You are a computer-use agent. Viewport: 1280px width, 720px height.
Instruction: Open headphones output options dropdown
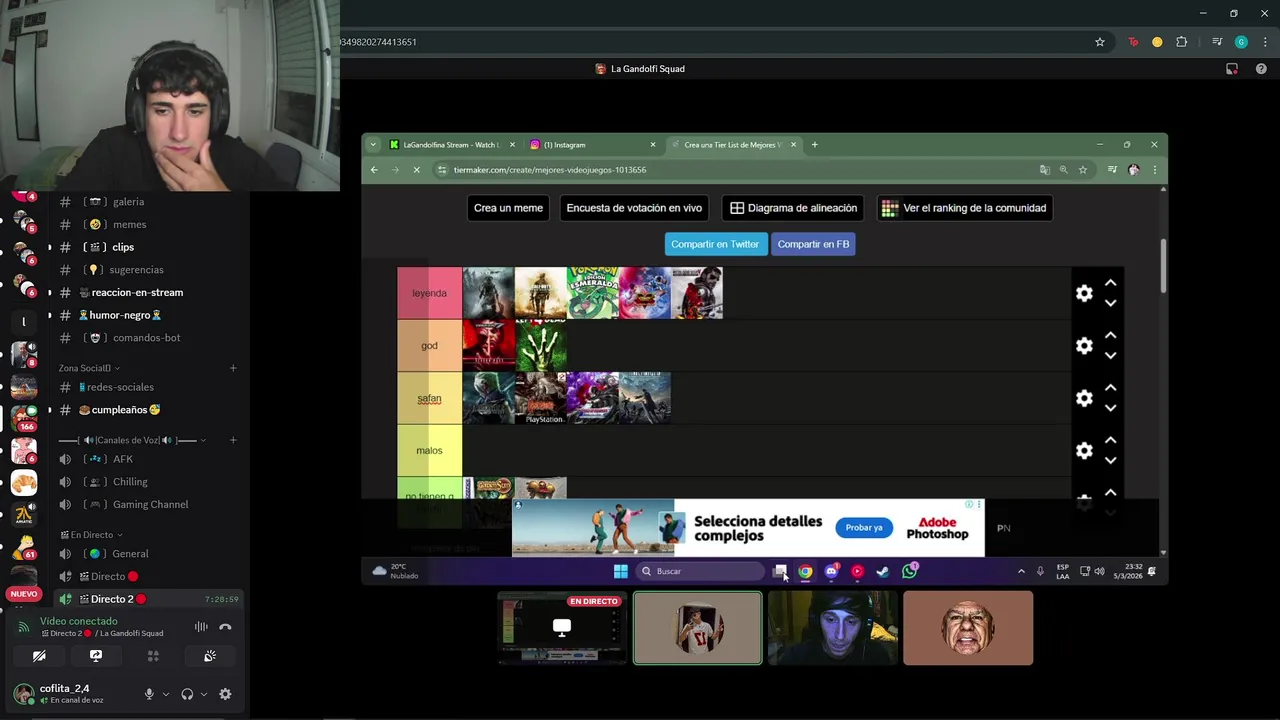204,694
